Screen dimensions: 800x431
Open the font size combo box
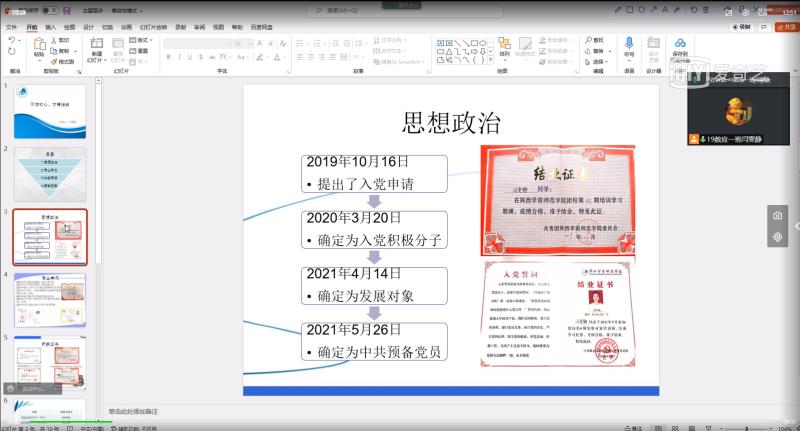(243, 44)
